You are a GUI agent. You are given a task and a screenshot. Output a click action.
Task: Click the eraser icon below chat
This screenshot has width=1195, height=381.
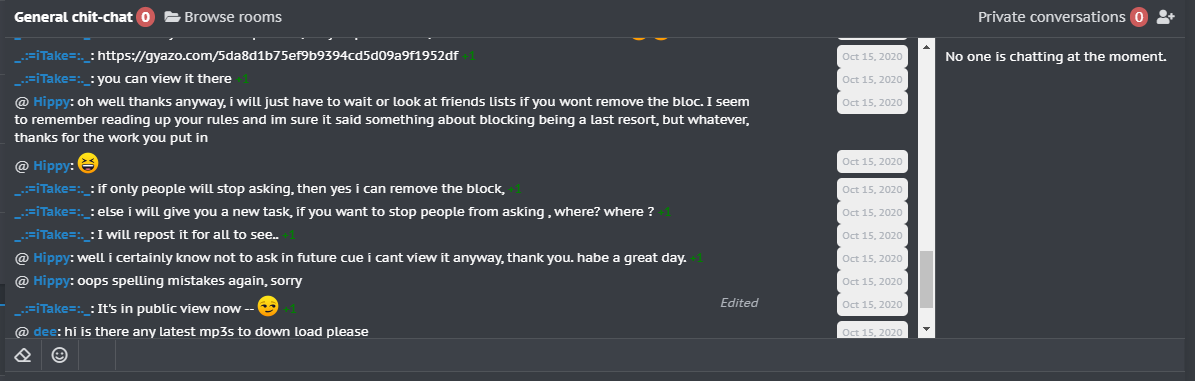pyautogui.click(x=23, y=355)
